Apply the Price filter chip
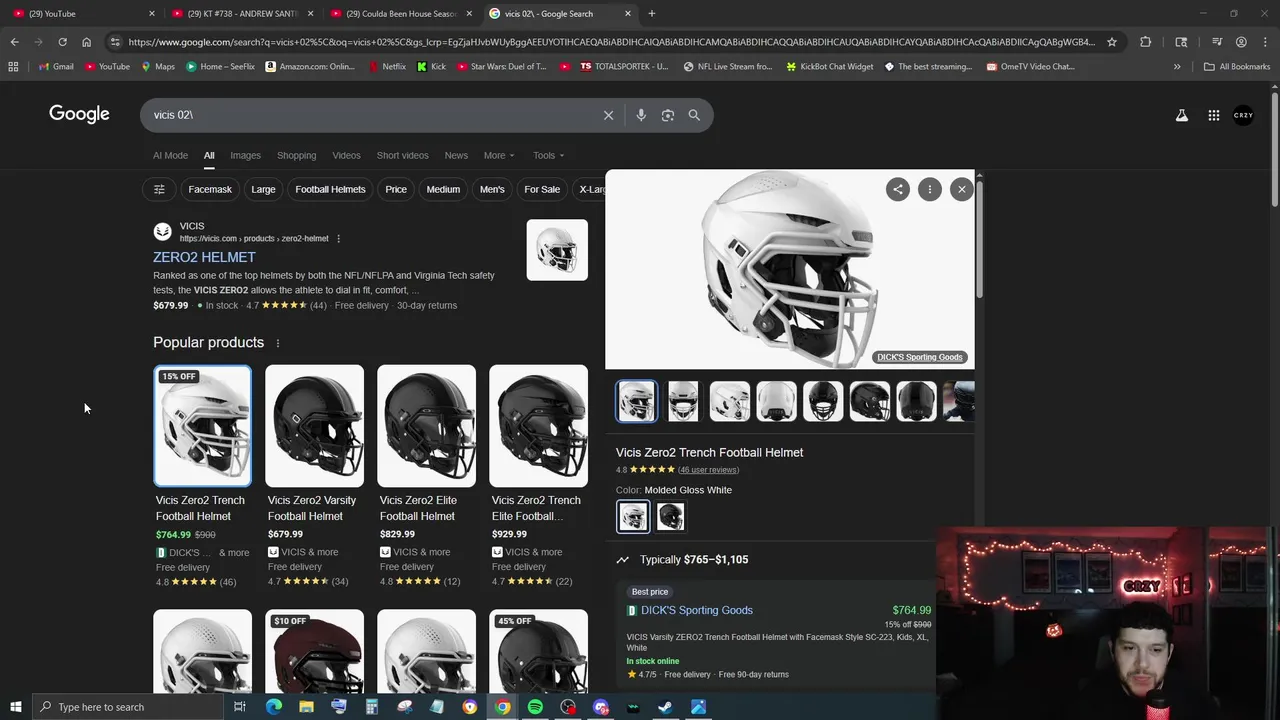The width and height of the screenshot is (1280, 720). (x=396, y=189)
